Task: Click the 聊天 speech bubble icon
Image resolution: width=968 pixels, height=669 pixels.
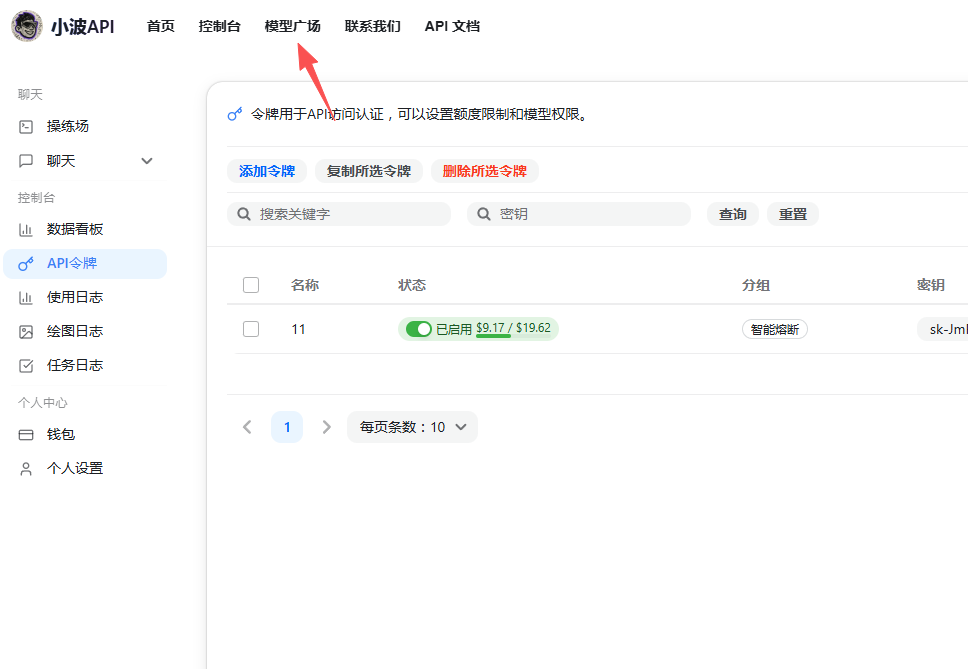Action: click(26, 161)
